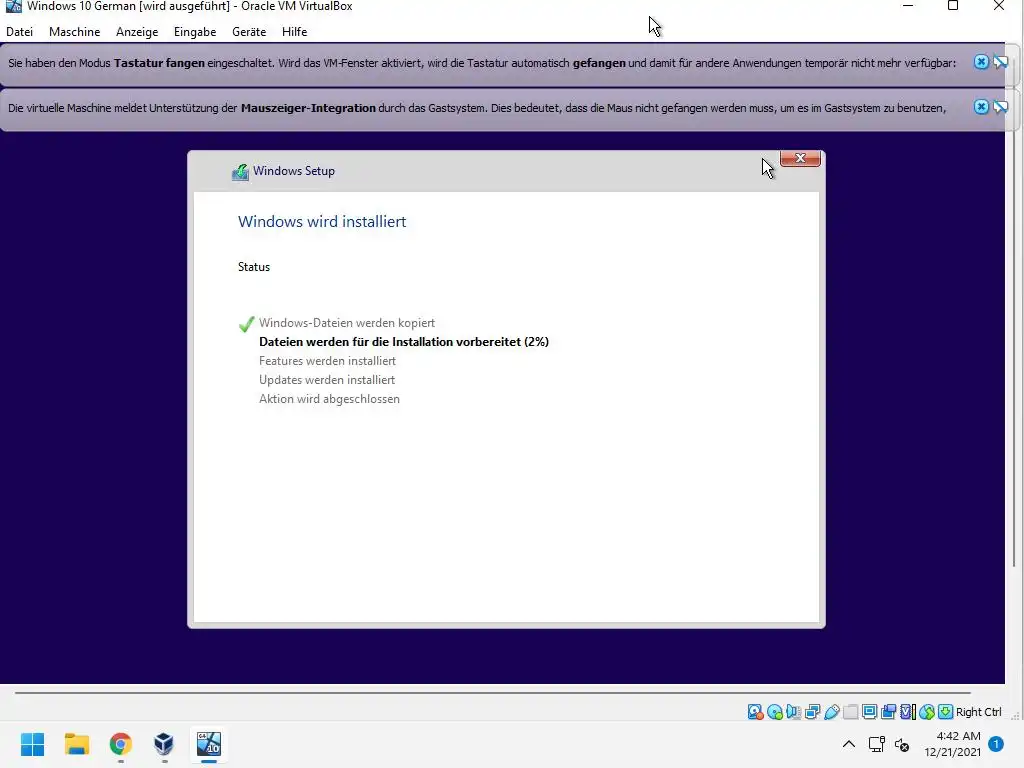1024x768 pixels.
Task: Click the display status icon
Action: [869, 712]
